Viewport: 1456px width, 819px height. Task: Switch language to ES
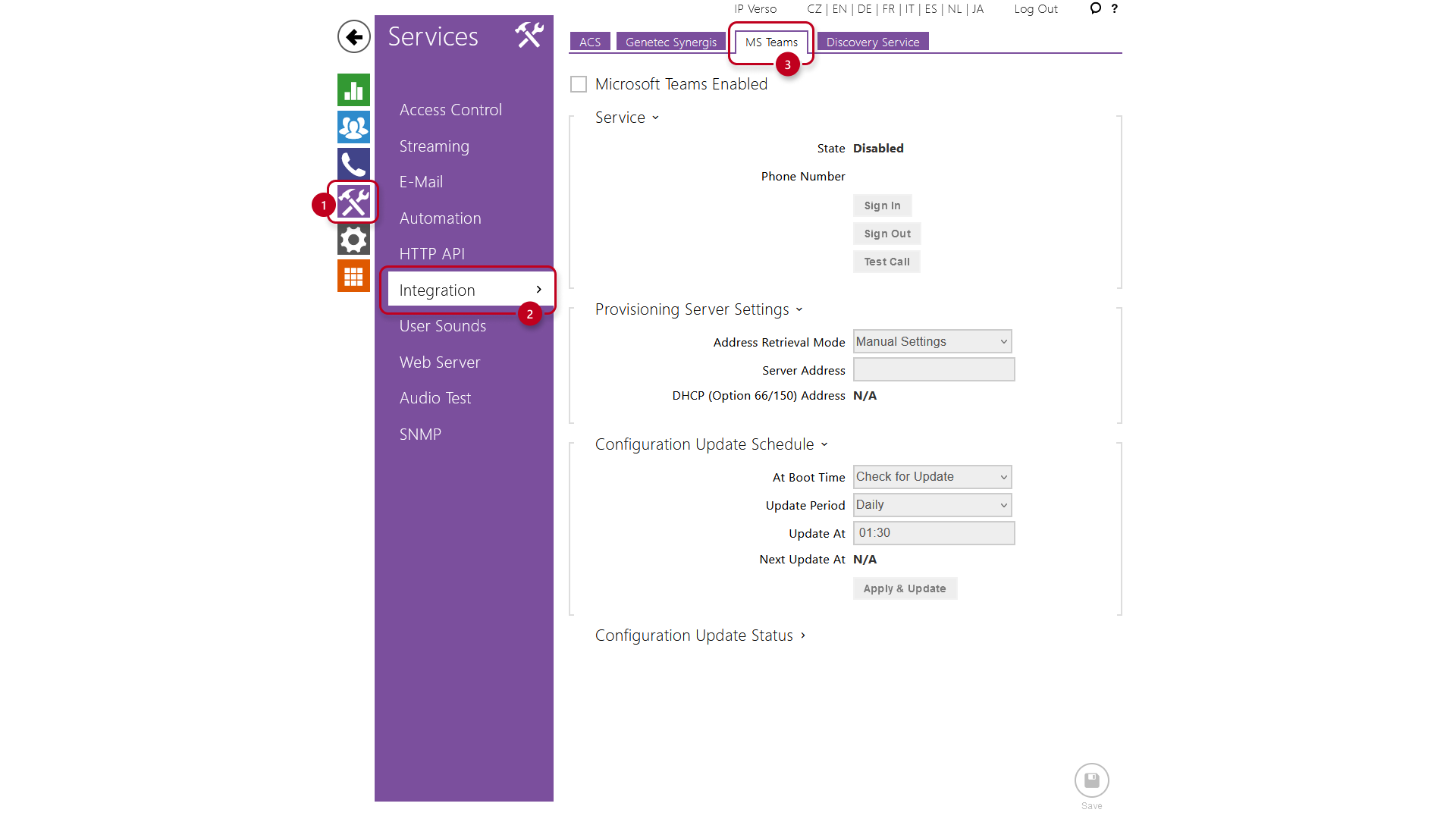click(x=931, y=9)
